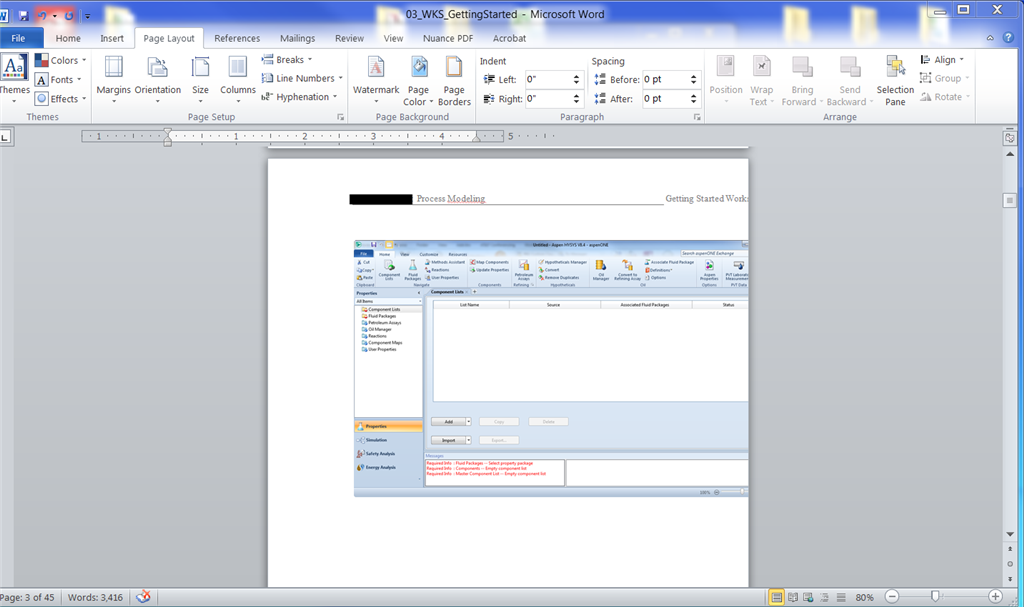Edit the Indent Right field
The width and height of the screenshot is (1024, 607).
(547, 99)
